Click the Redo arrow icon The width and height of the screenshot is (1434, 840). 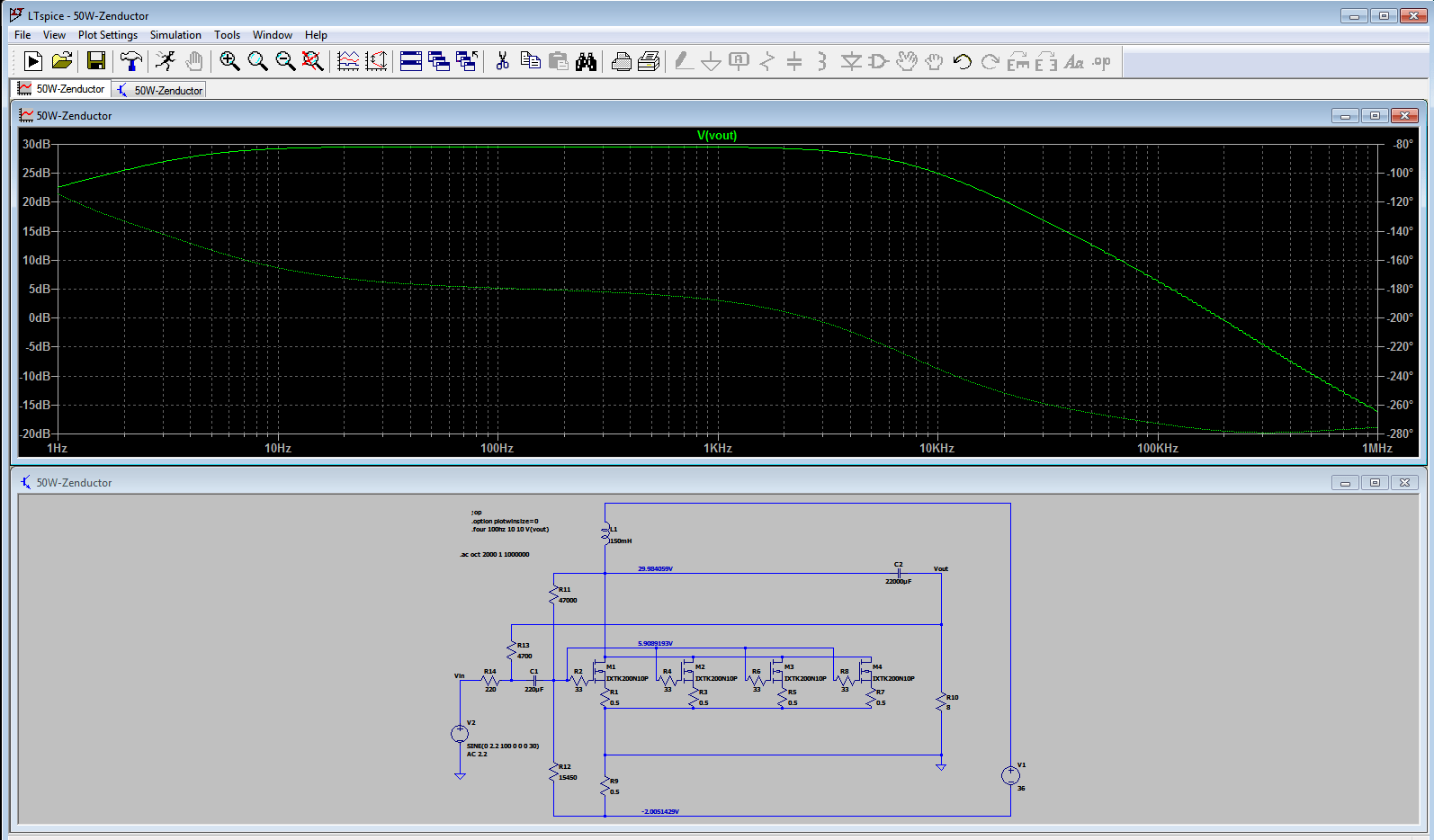point(990,61)
